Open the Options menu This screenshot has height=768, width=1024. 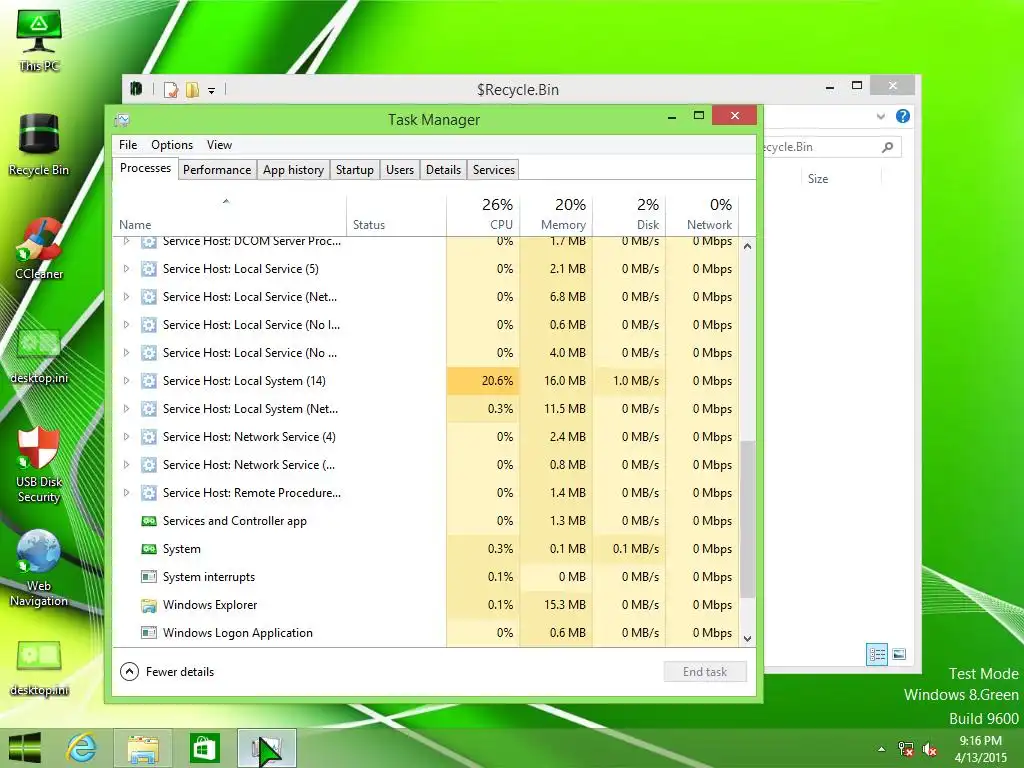click(172, 145)
